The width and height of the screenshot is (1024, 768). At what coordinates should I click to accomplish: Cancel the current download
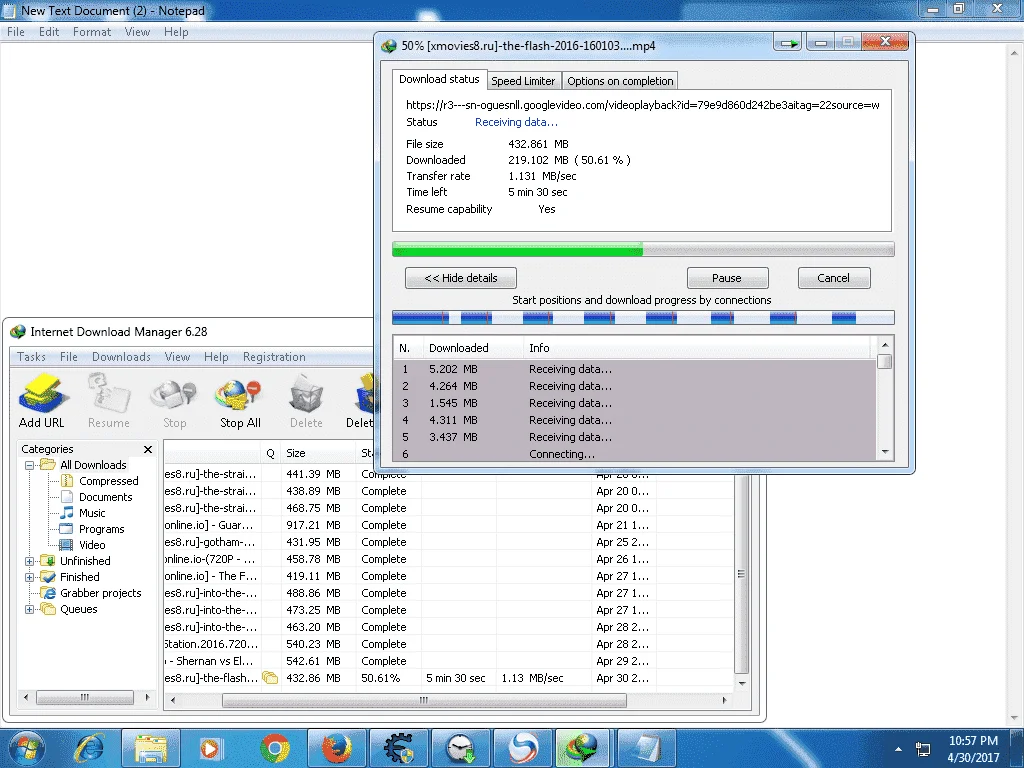833,278
